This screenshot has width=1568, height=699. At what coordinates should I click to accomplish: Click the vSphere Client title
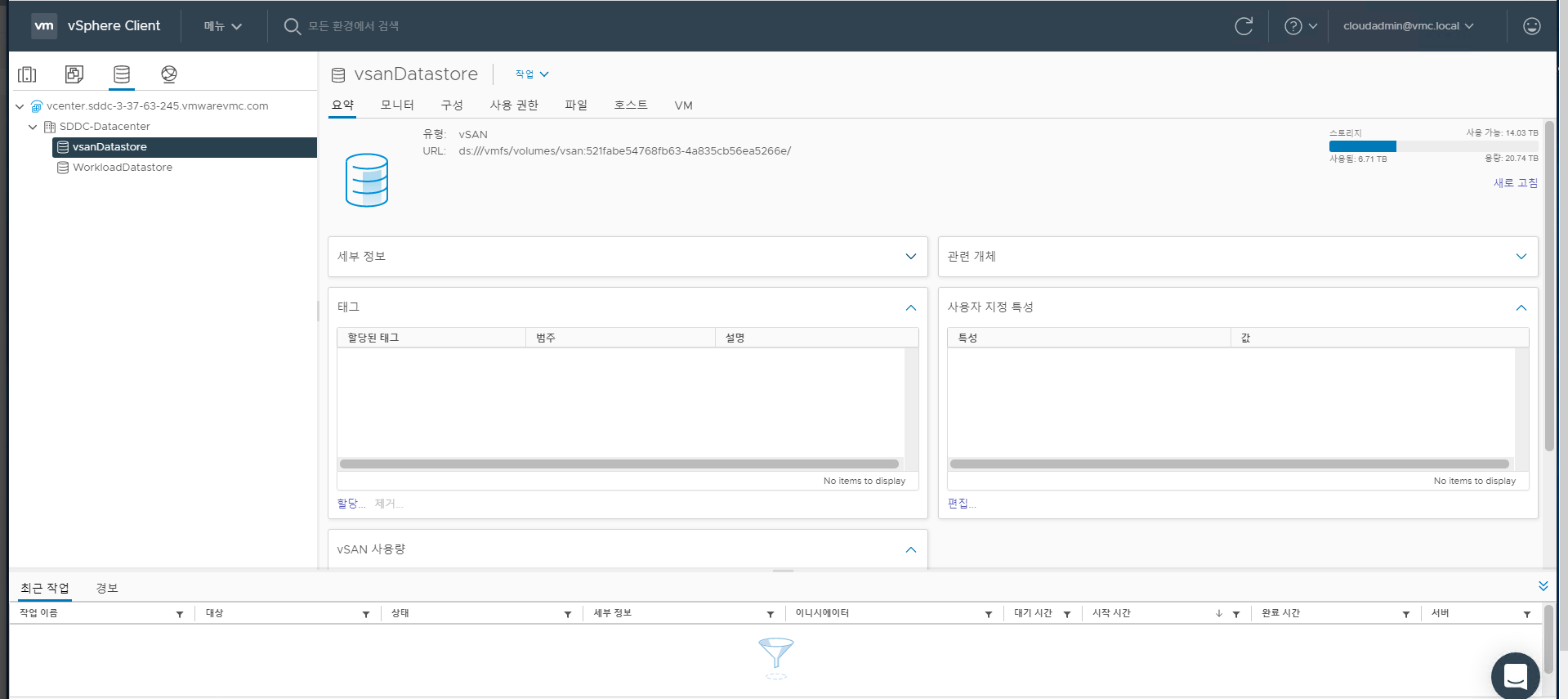click(114, 26)
